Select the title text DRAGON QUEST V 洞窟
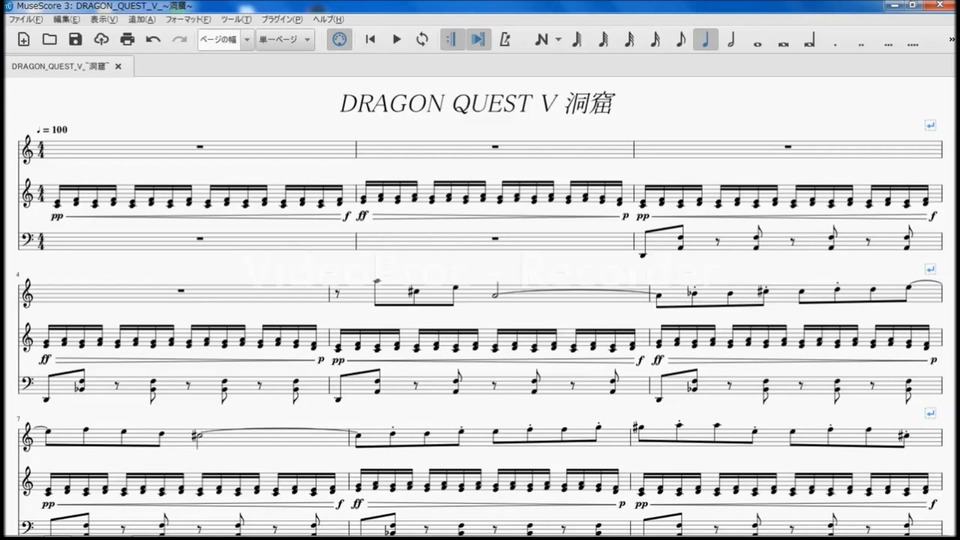960x540 pixels. (476, 103)
